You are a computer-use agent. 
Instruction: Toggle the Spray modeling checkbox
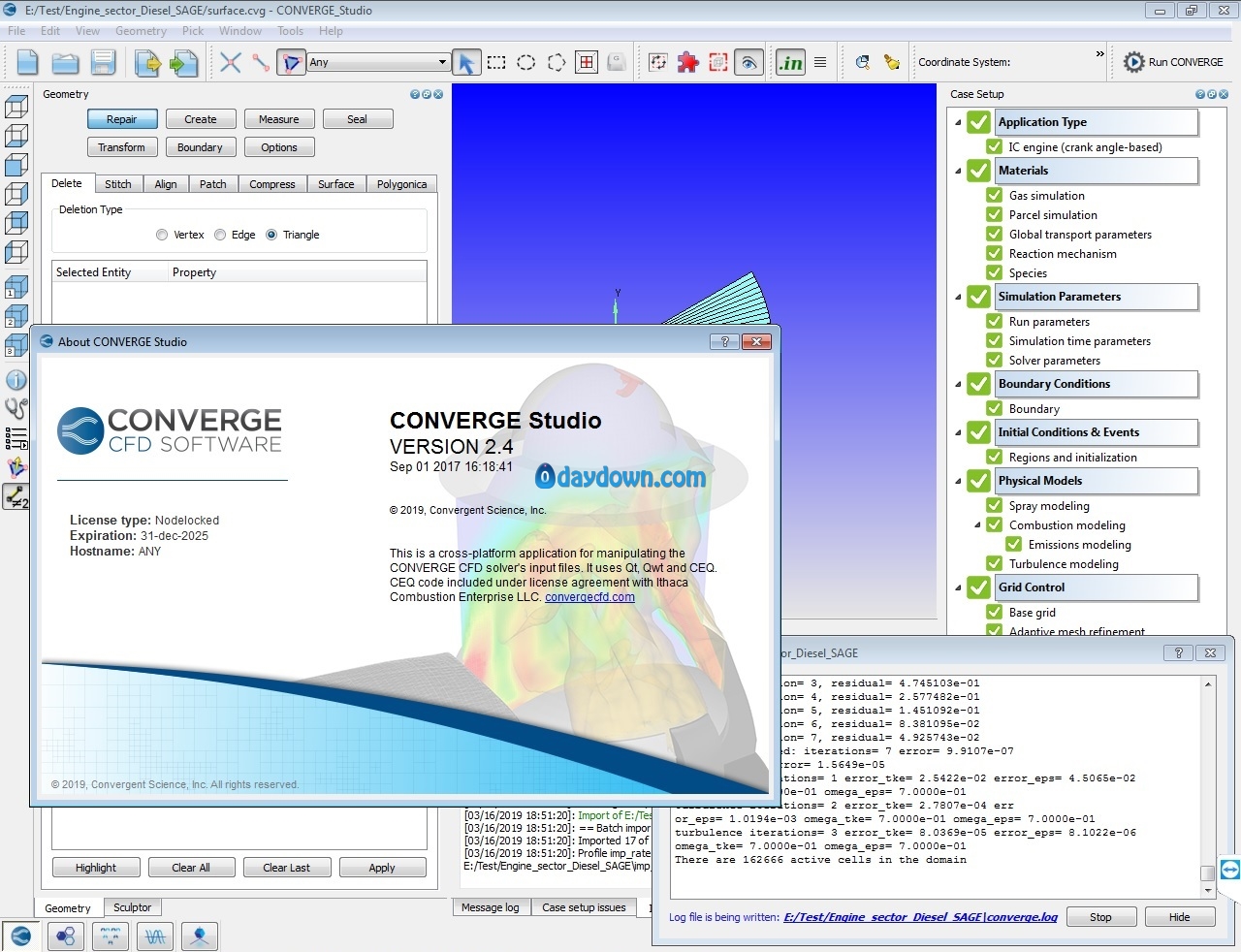995,505
